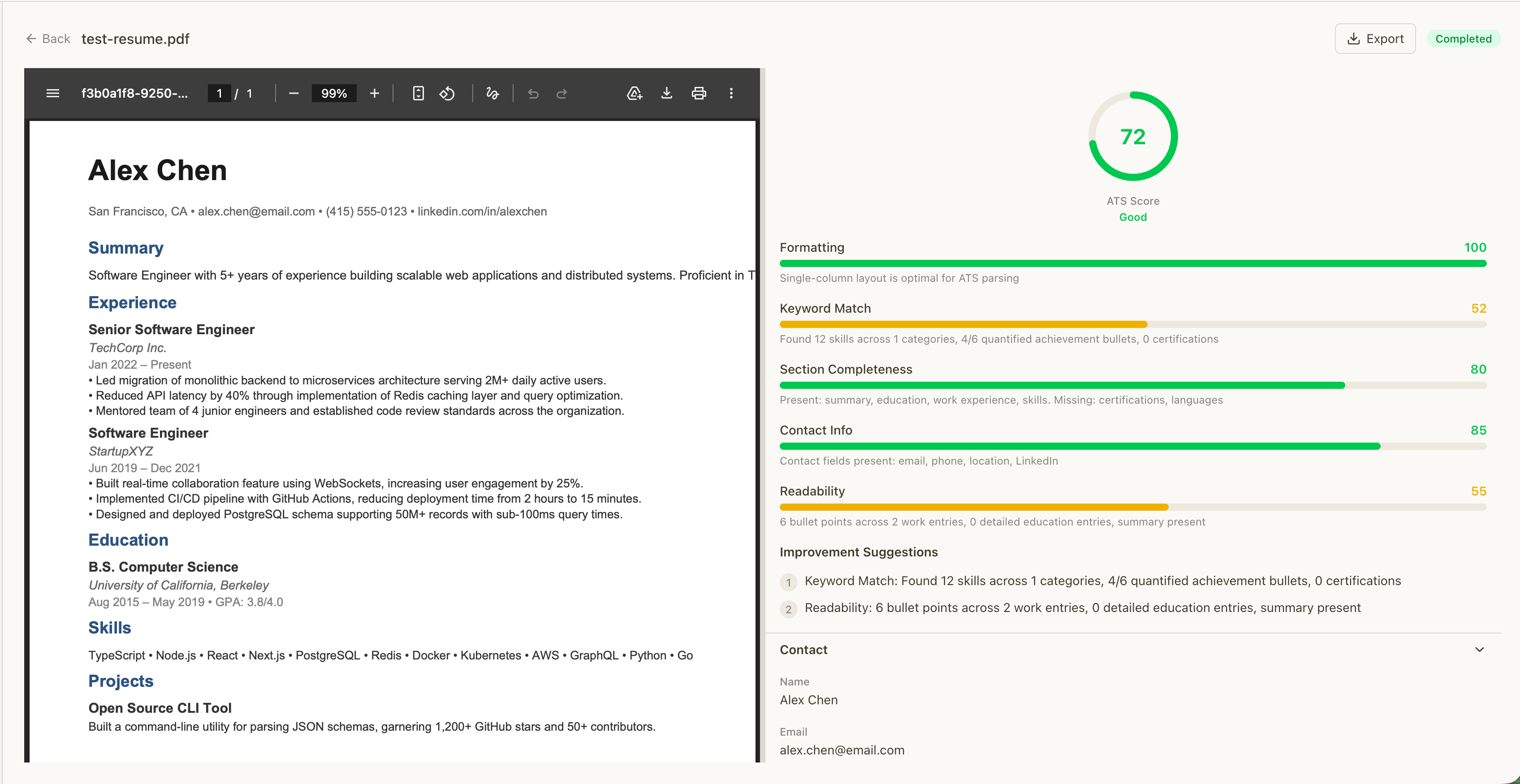Viewport: 1520px width, 784px height.
Task: Click the Section Completeness score bar
Action: tap(1133, 385)
